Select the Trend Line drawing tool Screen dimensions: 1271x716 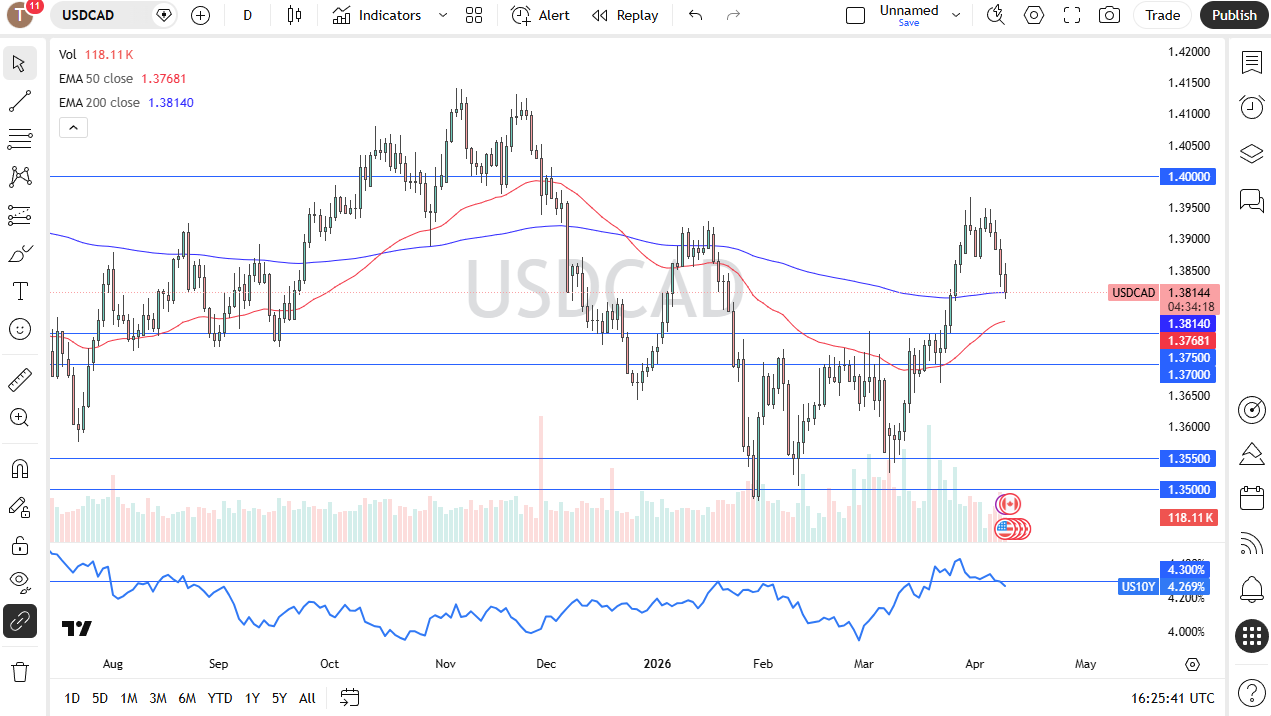tap(20, 100)
